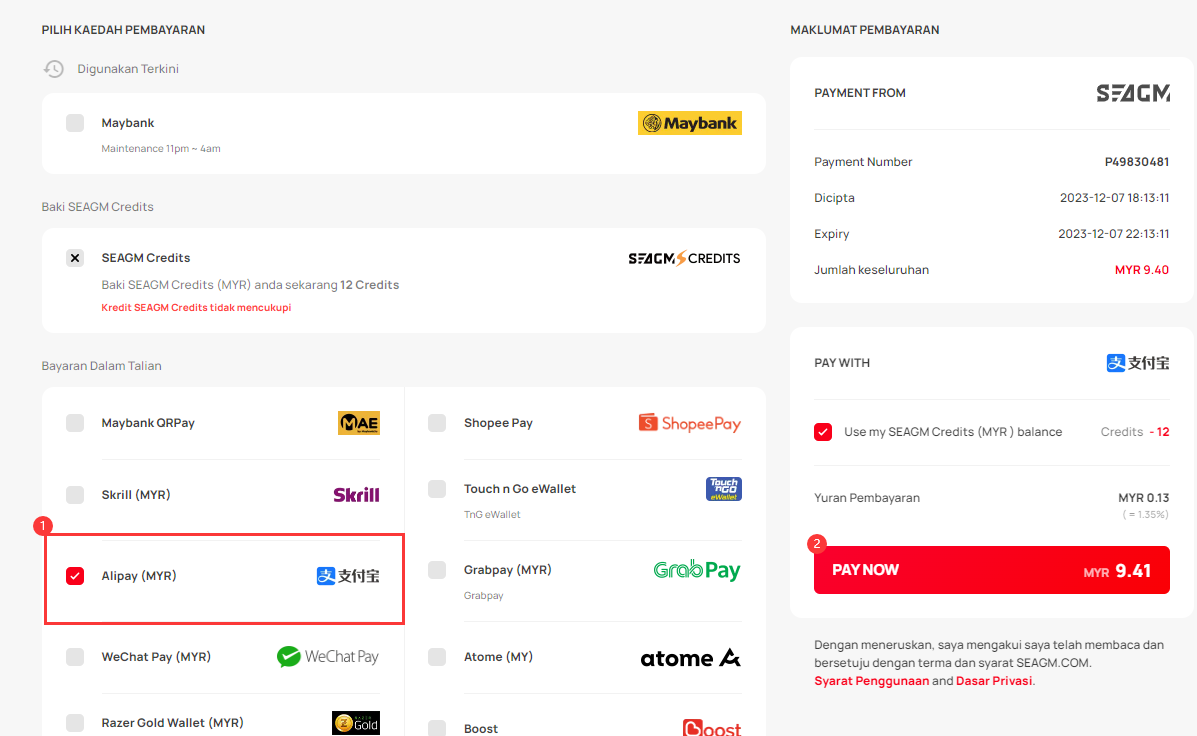This screenshot has height=736, width=1197.
Task: Select Shopee Pay checkbox
Action: pyautogui.click(x=437, y=423)
